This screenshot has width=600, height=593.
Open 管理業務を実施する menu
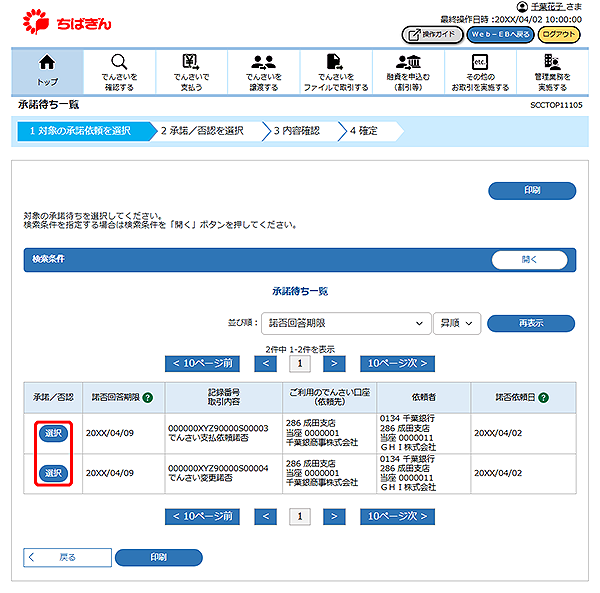click(552, 70)
